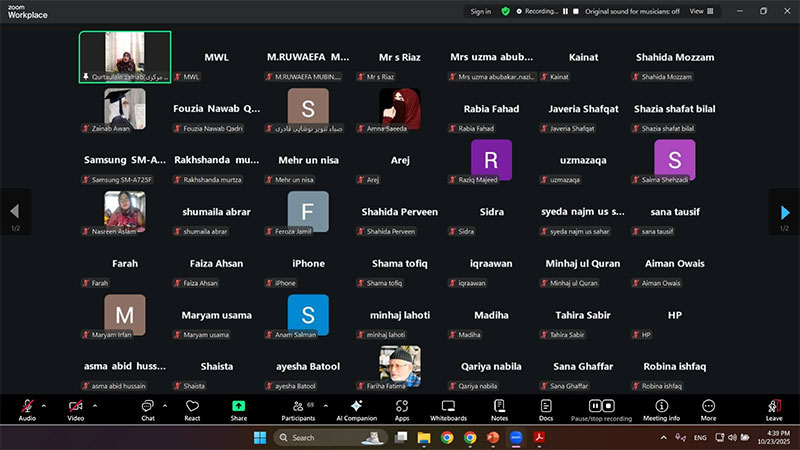Turn on camera with Video button
This screenshot has height=450, width=800.
[x=76, y=409]
